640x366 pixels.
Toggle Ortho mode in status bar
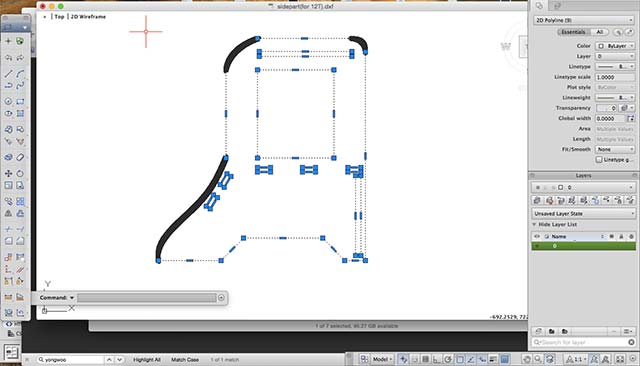(436, 359)
